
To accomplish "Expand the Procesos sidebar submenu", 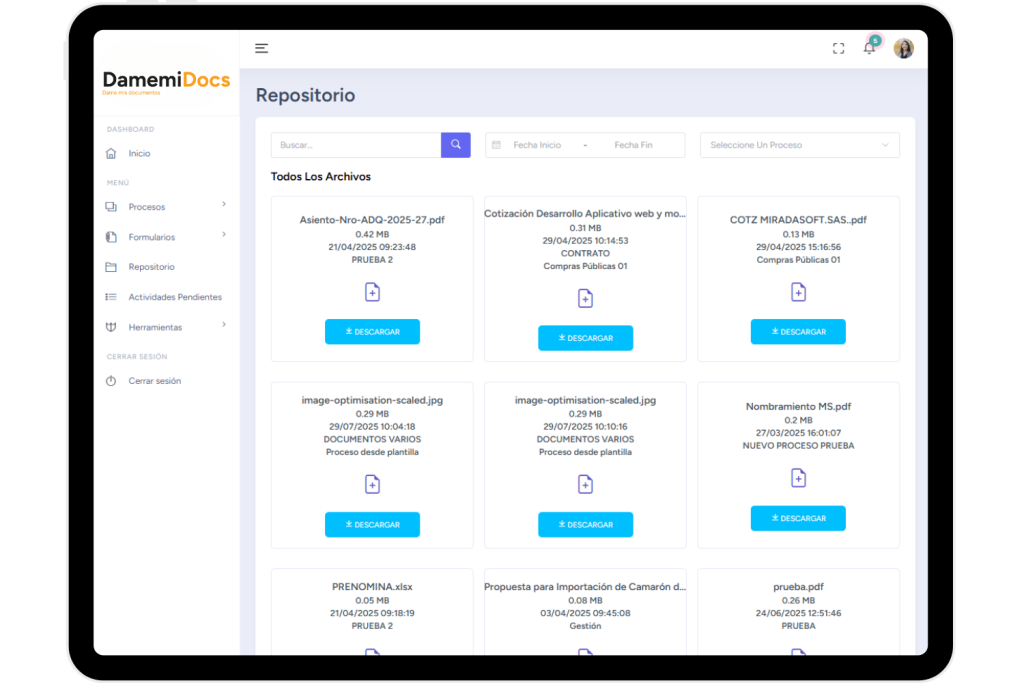I will [166, 207].
